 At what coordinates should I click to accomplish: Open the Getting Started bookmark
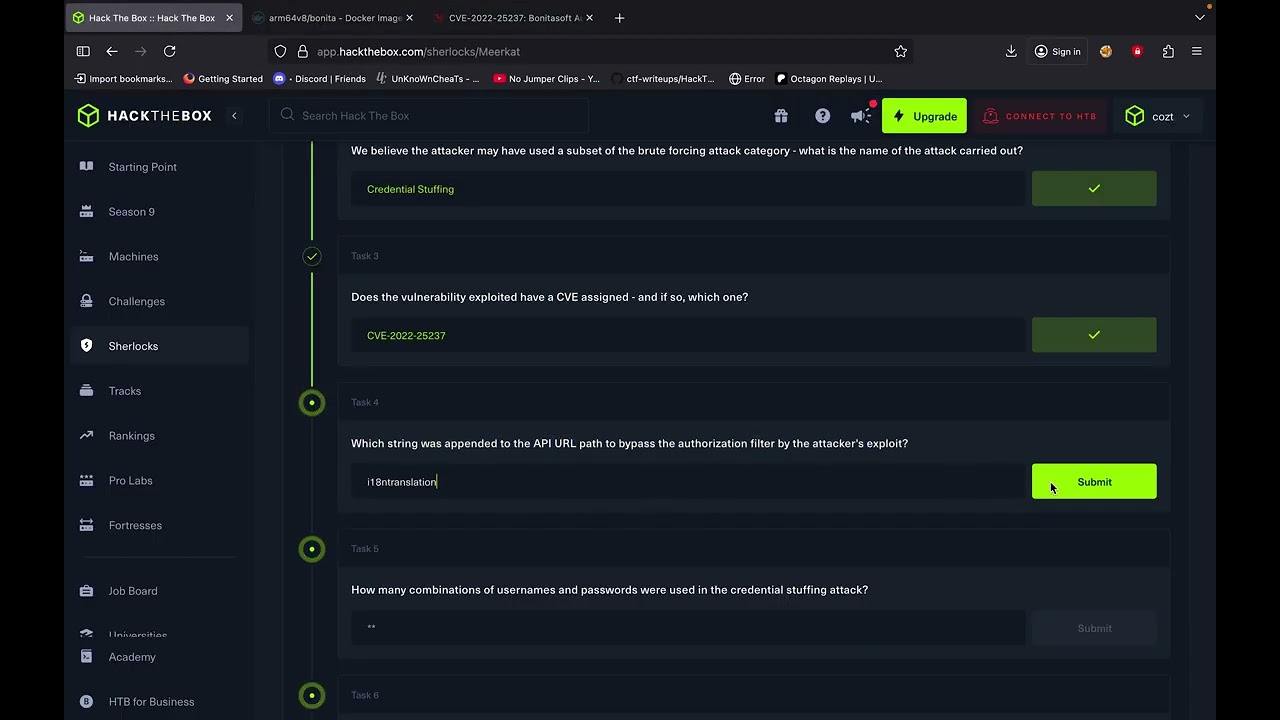(x=223, y=79)
